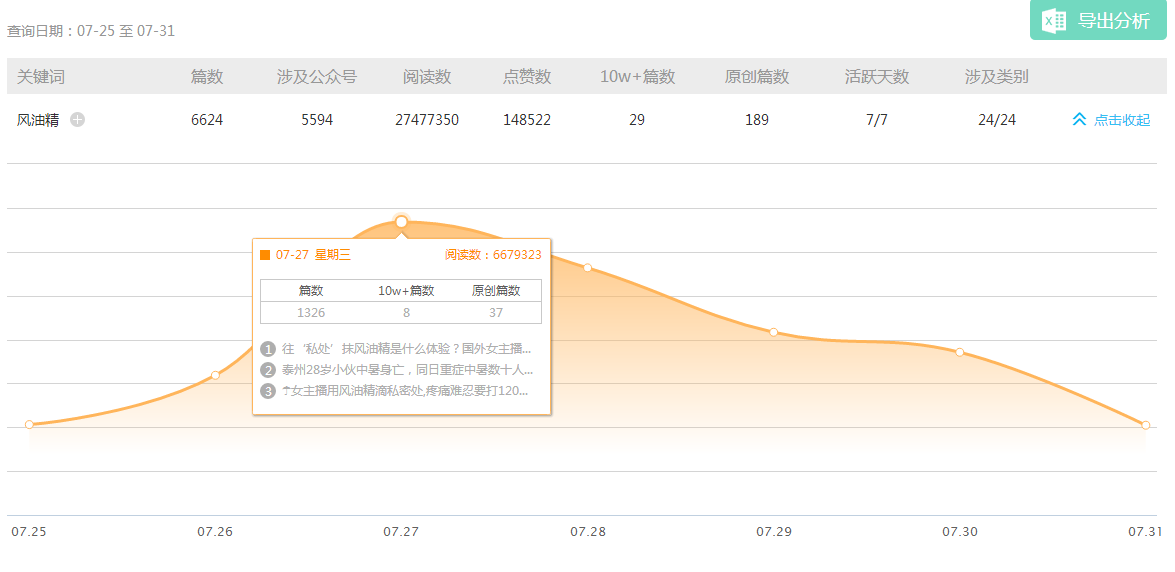1175x572 pixels.
Task: Open the second tooltip article about 泰州28岁小伙
Action: pos(406,370)
